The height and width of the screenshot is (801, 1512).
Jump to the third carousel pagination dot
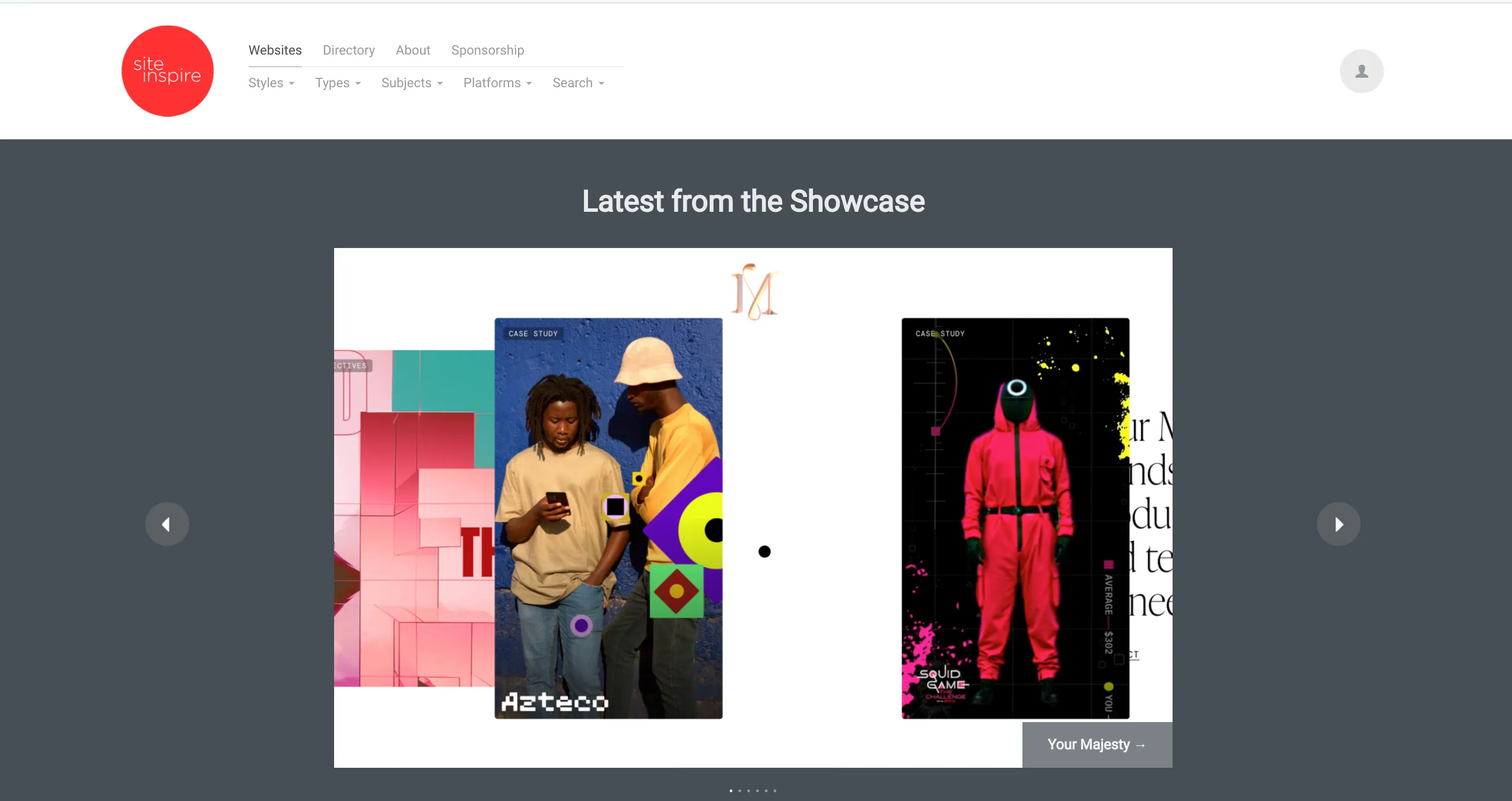(x=748, y=790)
